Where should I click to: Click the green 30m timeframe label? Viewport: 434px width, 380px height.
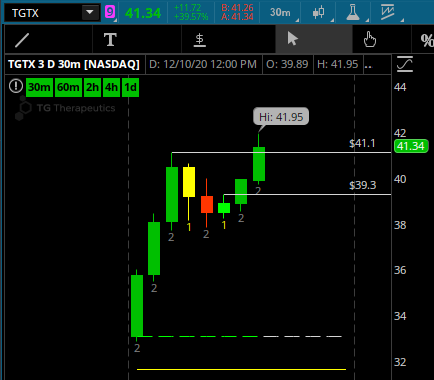(39, 87)
